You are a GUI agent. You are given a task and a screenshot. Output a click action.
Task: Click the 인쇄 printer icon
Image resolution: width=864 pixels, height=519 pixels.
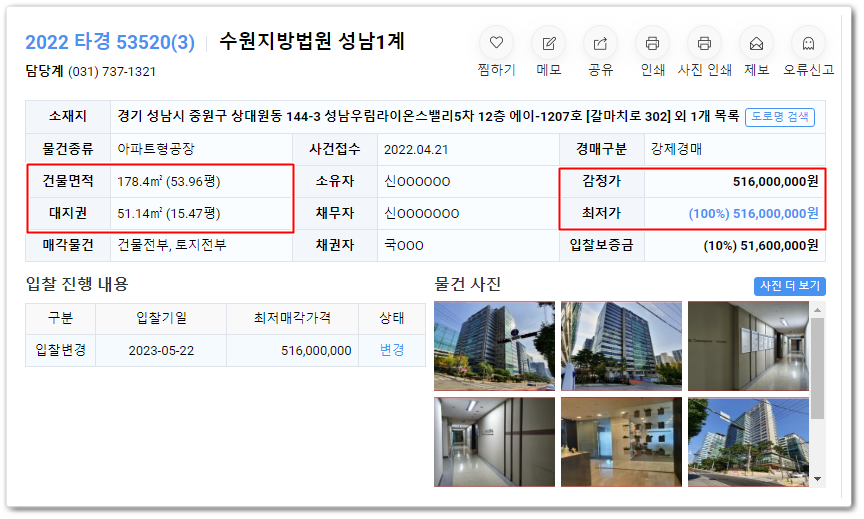click(x=652, y=43)
